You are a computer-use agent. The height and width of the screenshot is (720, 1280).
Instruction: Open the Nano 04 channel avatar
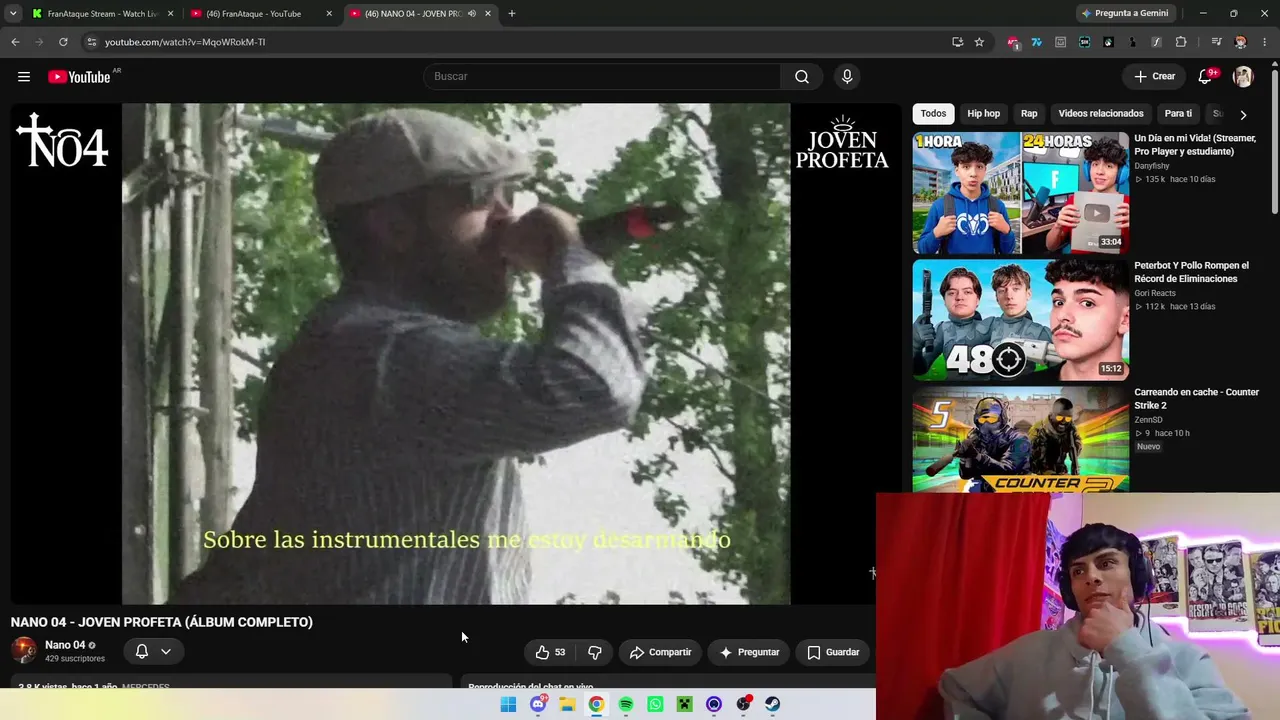tap(24, 651)
